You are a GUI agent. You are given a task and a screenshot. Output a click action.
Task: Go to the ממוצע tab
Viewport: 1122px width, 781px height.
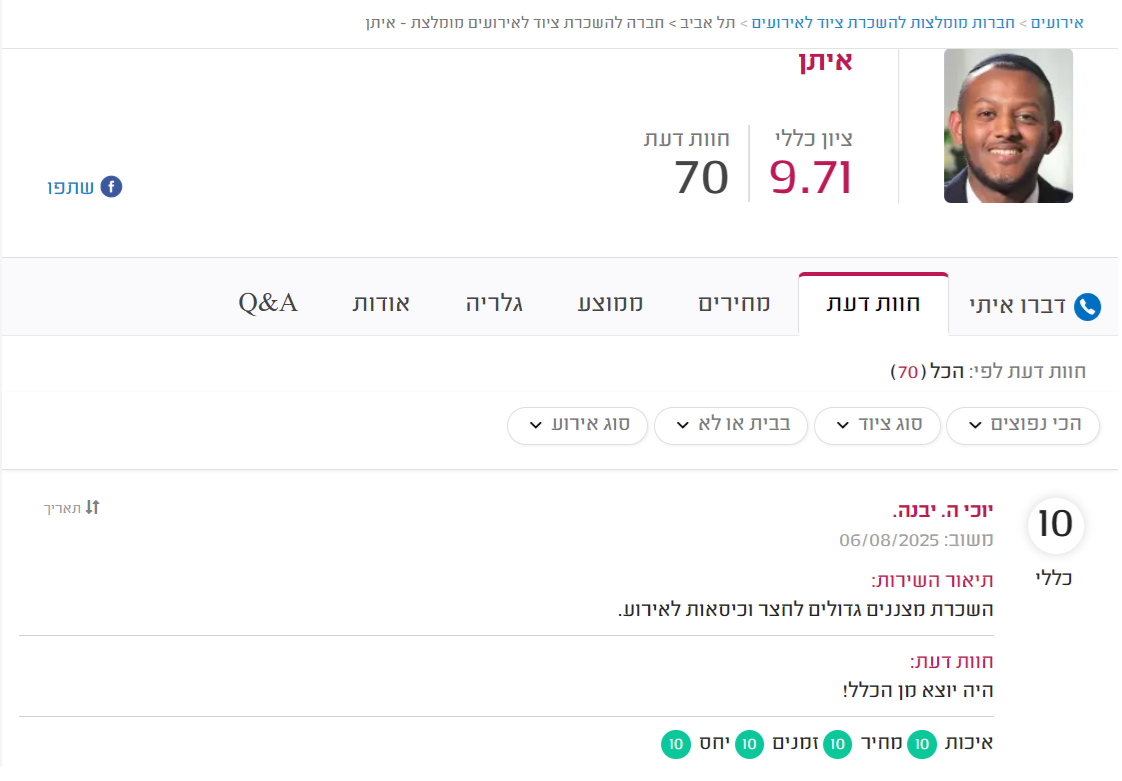click(x=610, y=304)
